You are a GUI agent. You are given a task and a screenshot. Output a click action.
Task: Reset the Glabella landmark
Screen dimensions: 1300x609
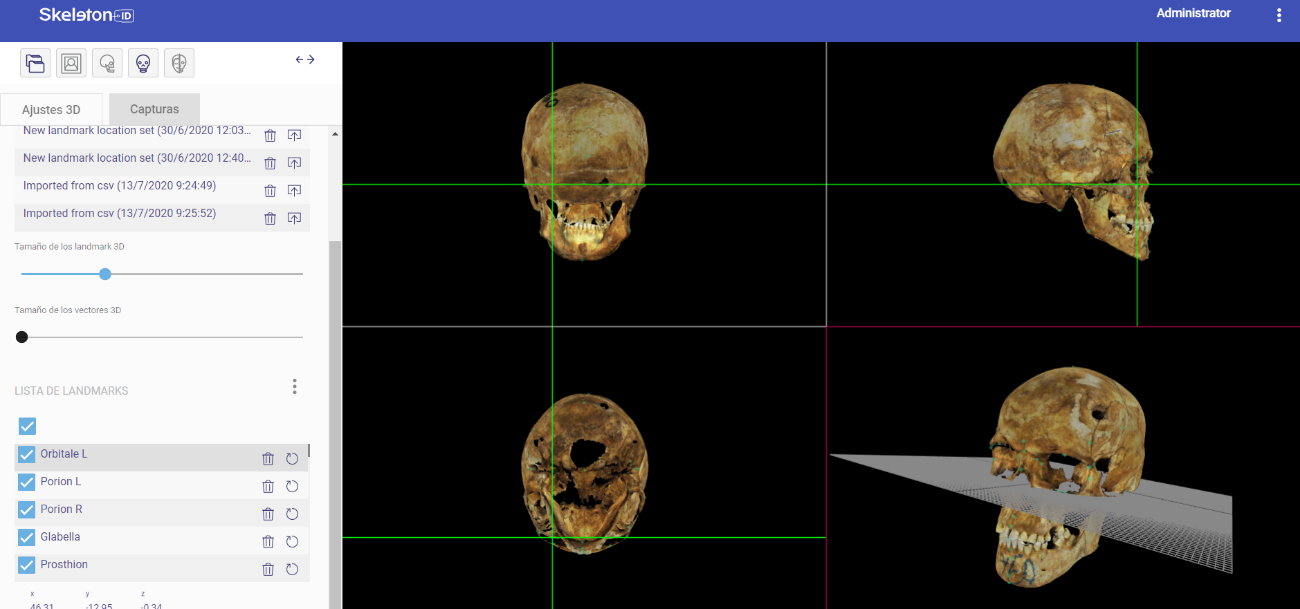pyautogui.click(x=293, y=542)
